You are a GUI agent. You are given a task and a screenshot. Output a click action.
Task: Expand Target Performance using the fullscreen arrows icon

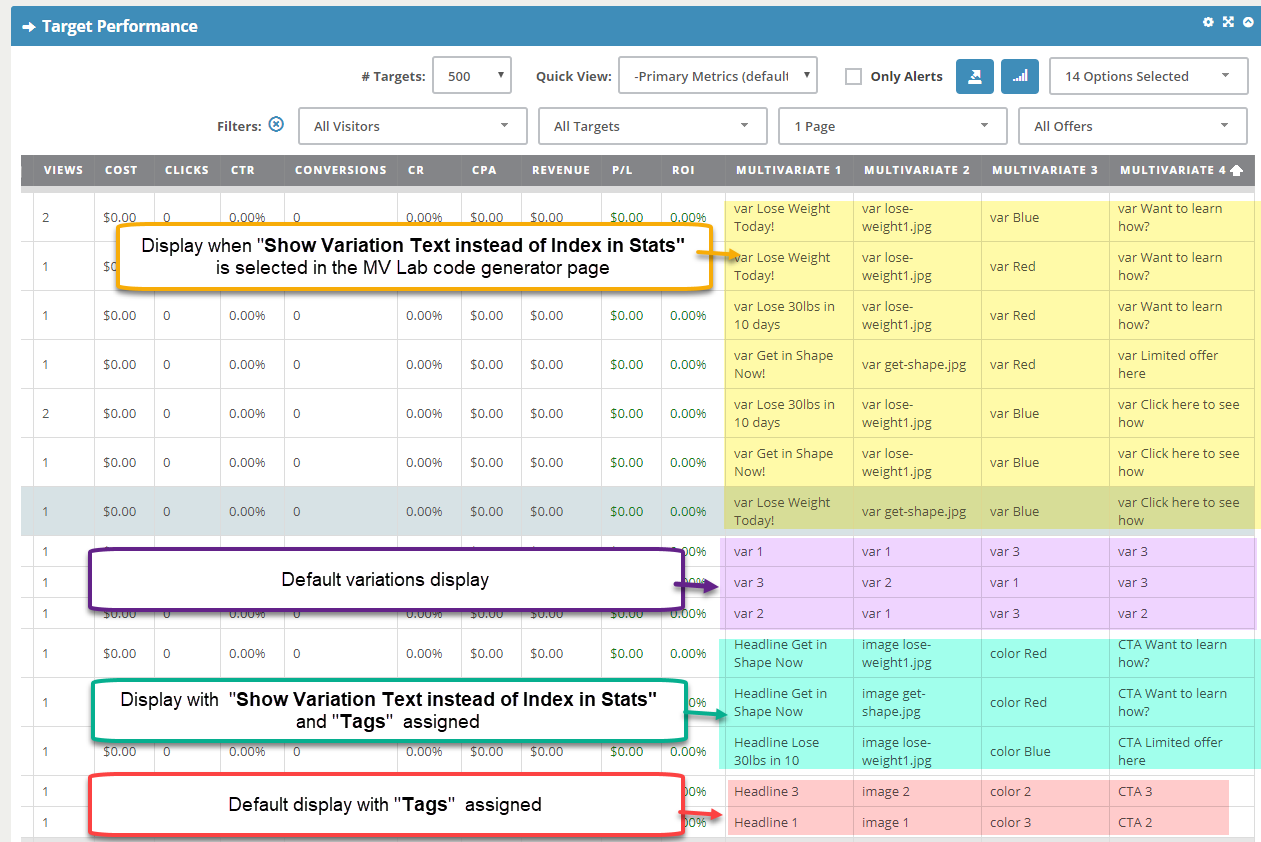1228,21
